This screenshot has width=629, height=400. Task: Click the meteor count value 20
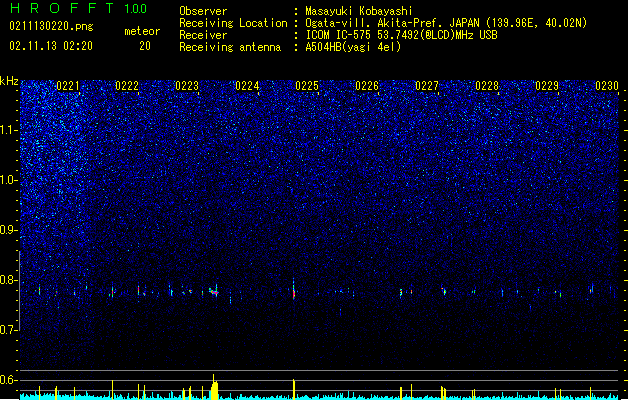point(145,46)
